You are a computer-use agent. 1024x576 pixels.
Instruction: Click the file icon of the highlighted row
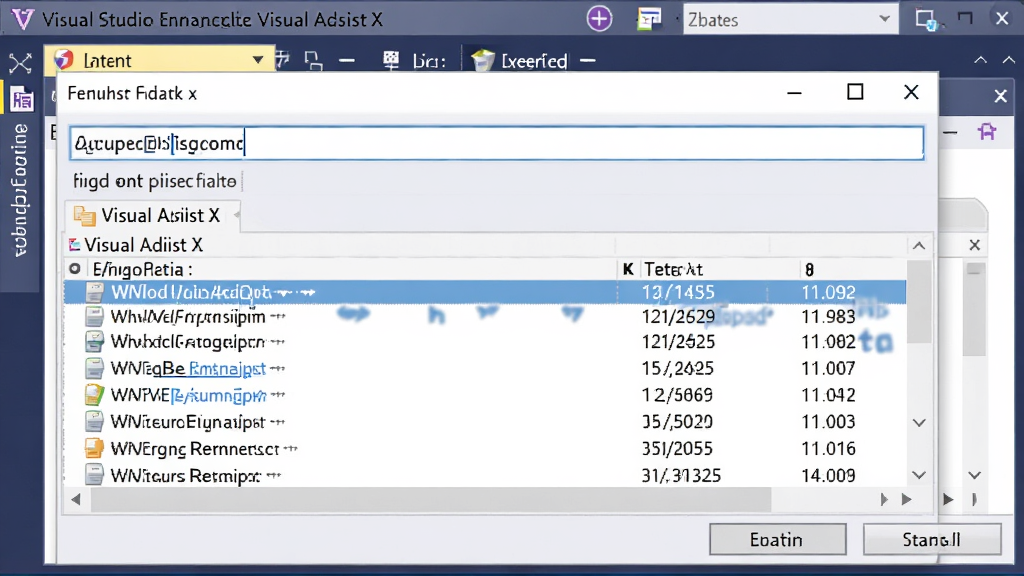(94, 292)
